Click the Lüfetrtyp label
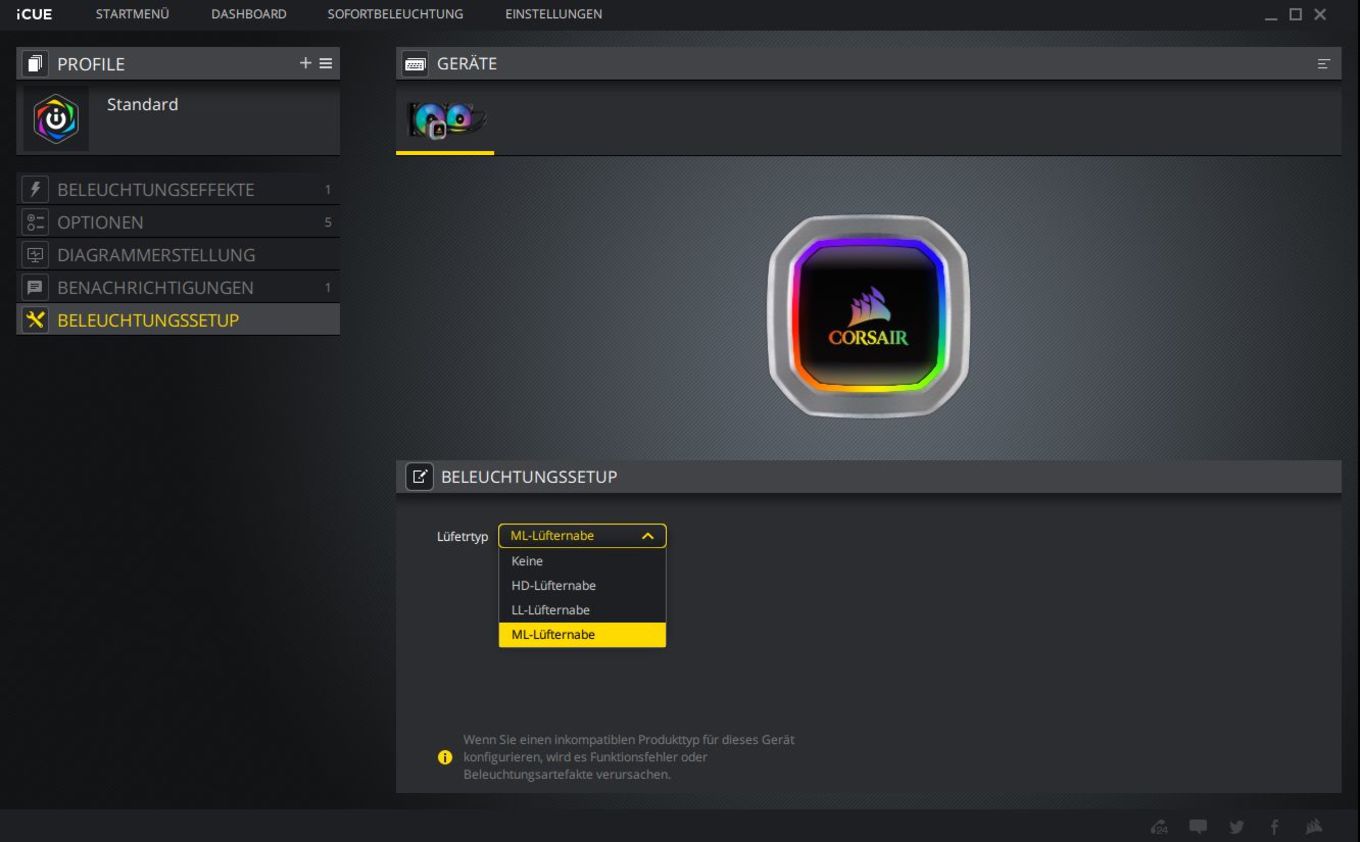Image resolution: width=1360 pixels, height=842 pixels. tap(462, 537)
